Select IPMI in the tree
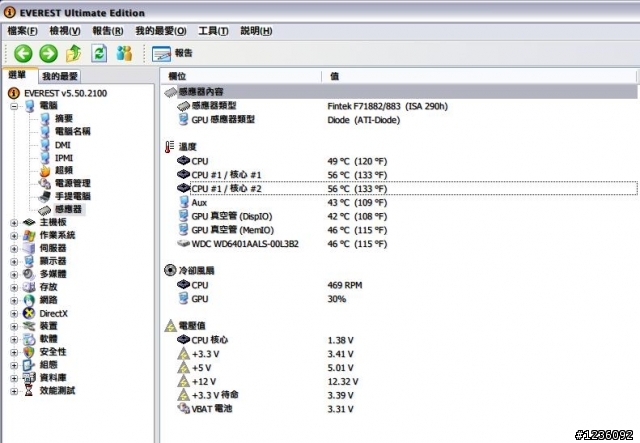Image resolution: width=640 pixels, height=443 pixels. [64, 158]
